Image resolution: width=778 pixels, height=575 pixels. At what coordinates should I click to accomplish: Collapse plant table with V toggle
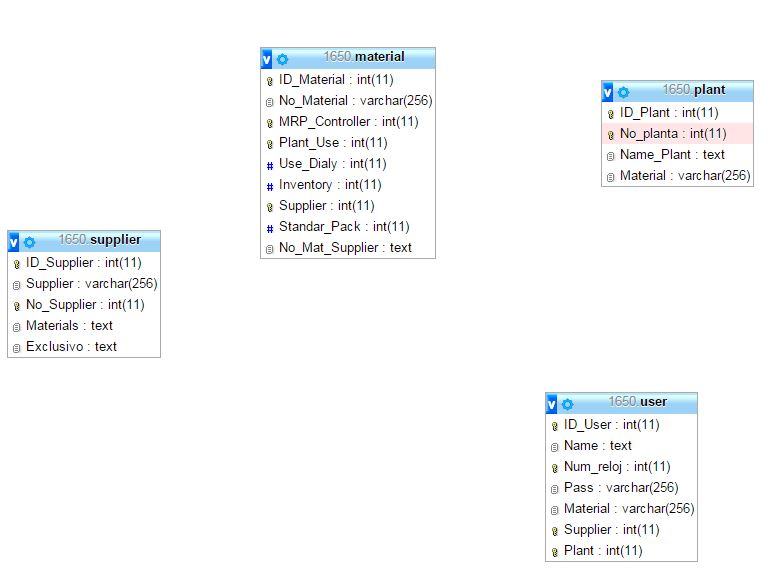[607, 92]
